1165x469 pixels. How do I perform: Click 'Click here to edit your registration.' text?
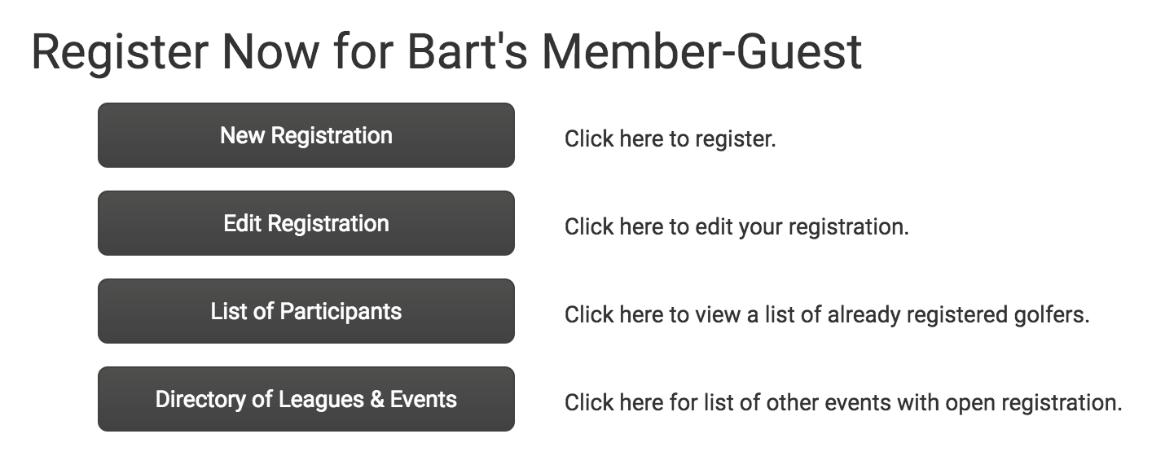pos(736,227)
